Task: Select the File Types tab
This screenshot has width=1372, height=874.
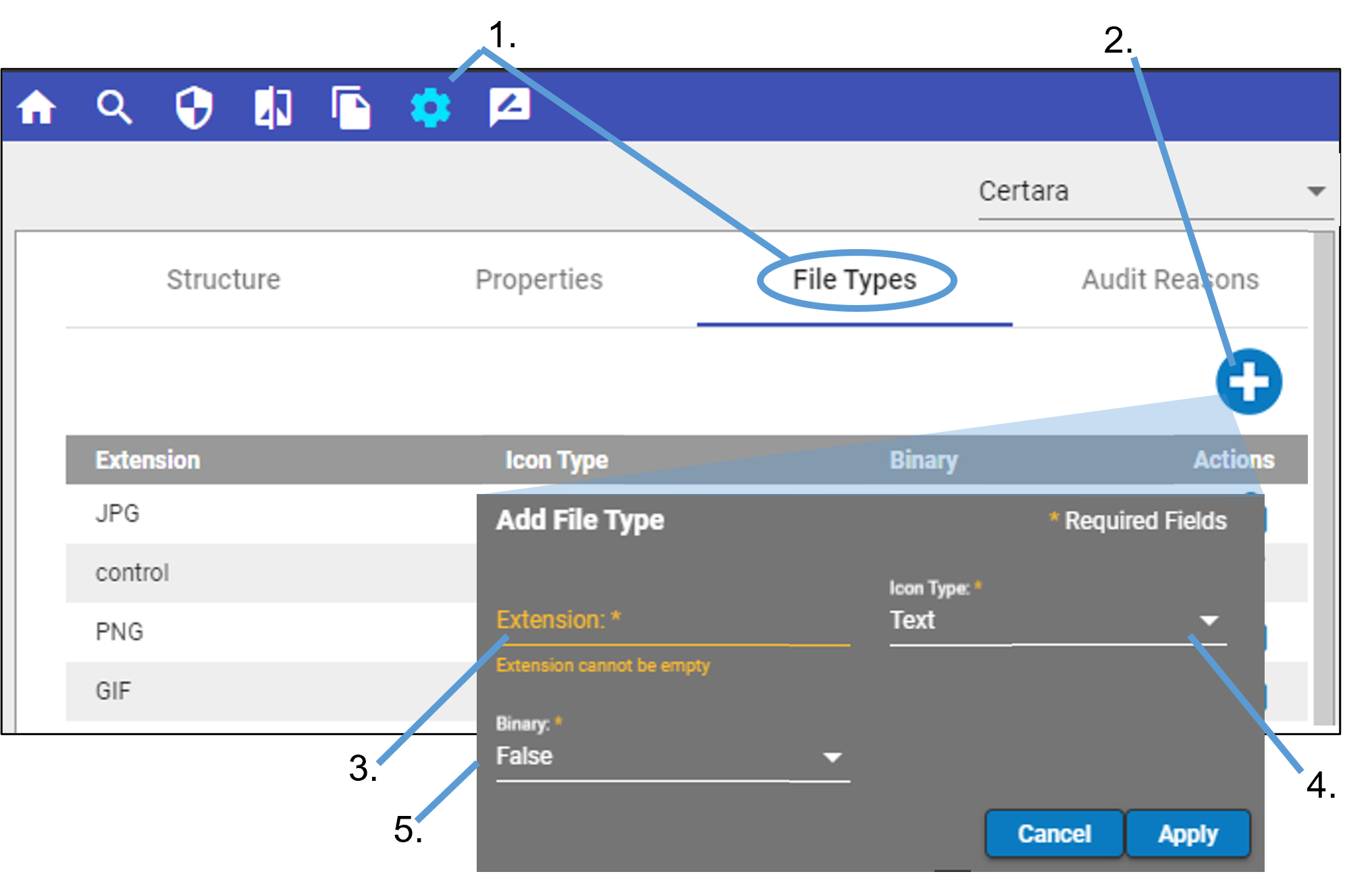Action: [x=853, y=279]
